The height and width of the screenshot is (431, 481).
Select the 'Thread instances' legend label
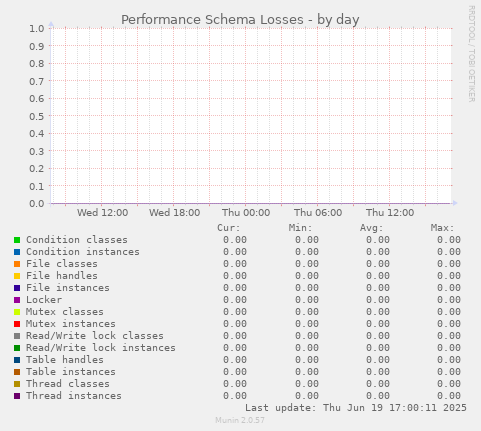point(74,396)
